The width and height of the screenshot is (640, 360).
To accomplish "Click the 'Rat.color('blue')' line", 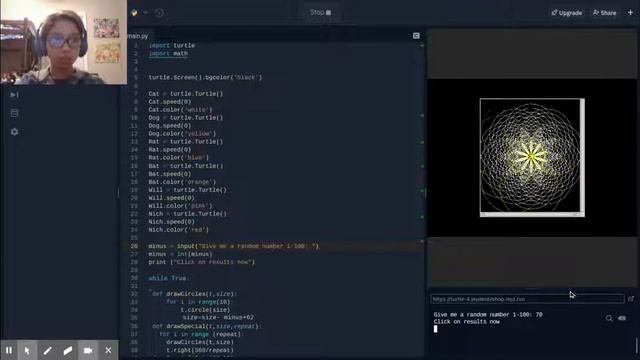I will point(179,158).
